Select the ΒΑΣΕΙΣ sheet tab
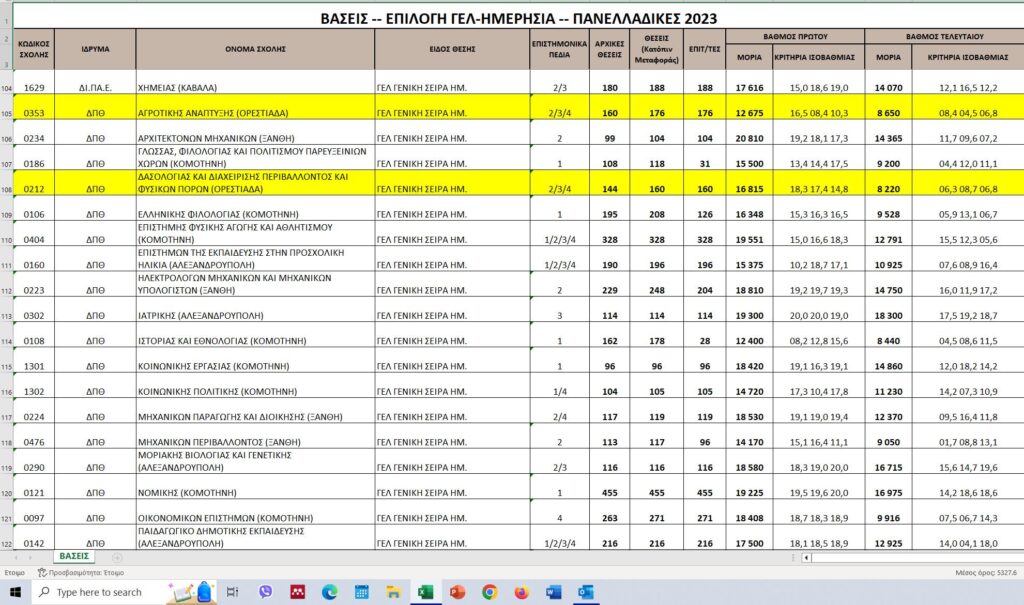This screenshot has width=1024, height=605. [74, 556]
